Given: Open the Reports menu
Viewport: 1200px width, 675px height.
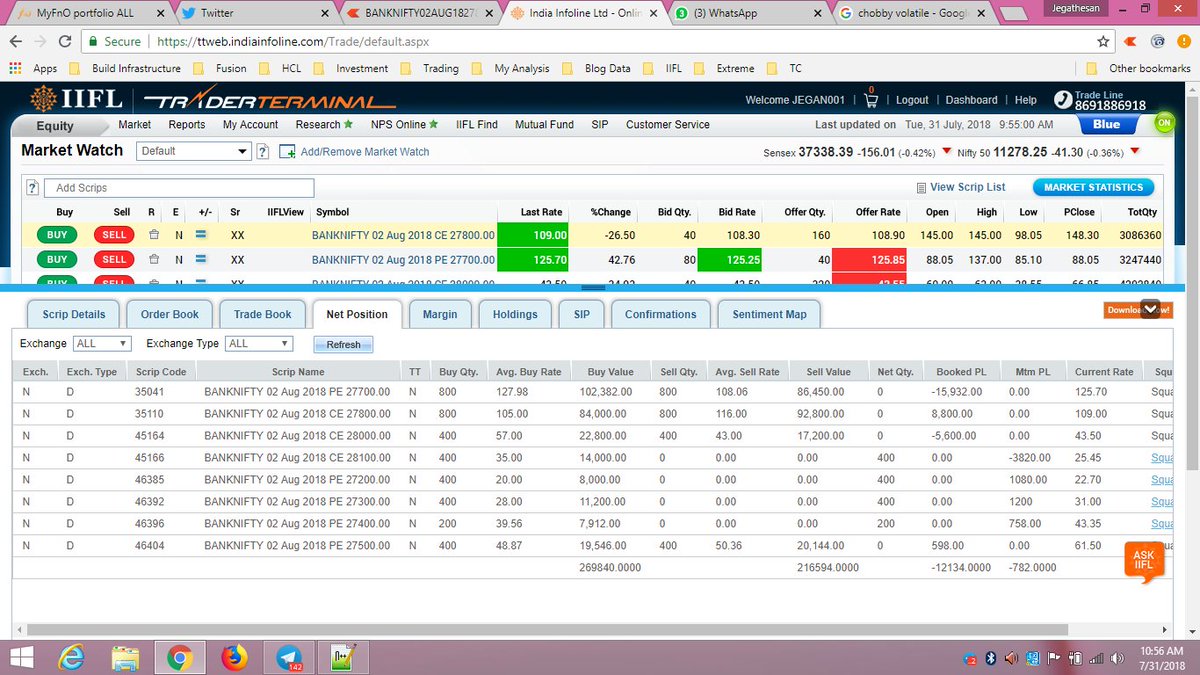Looking at the screenshot, I should [187, 125].
